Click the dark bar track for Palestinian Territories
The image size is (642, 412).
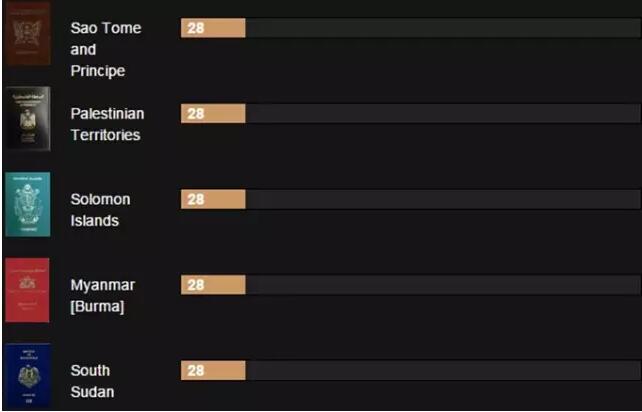click(440, 114)
